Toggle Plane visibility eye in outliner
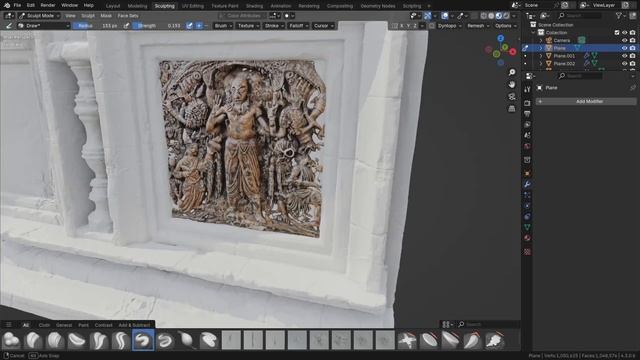The height and width of the screenshot is (360, 640). [x=624, y=48]
